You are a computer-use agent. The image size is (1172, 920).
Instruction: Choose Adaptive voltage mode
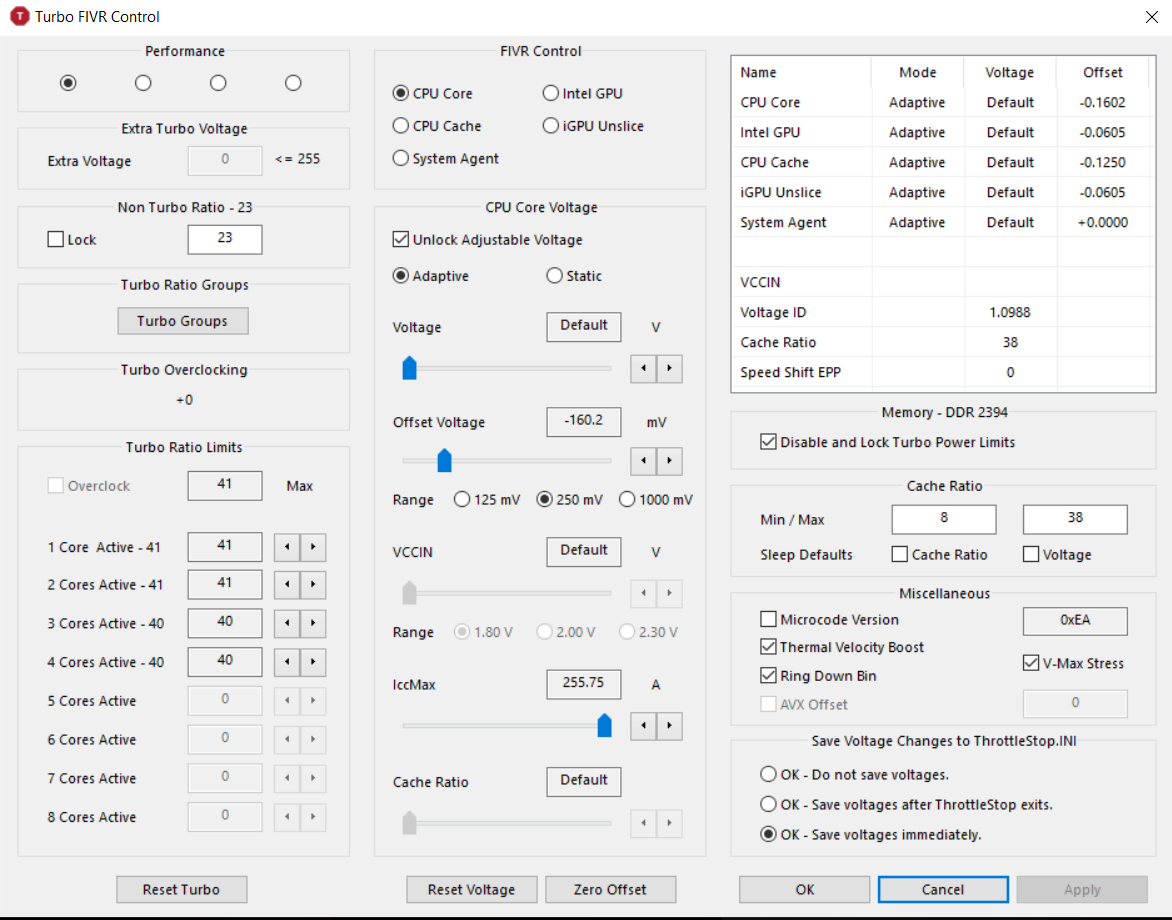click(431, 276)
